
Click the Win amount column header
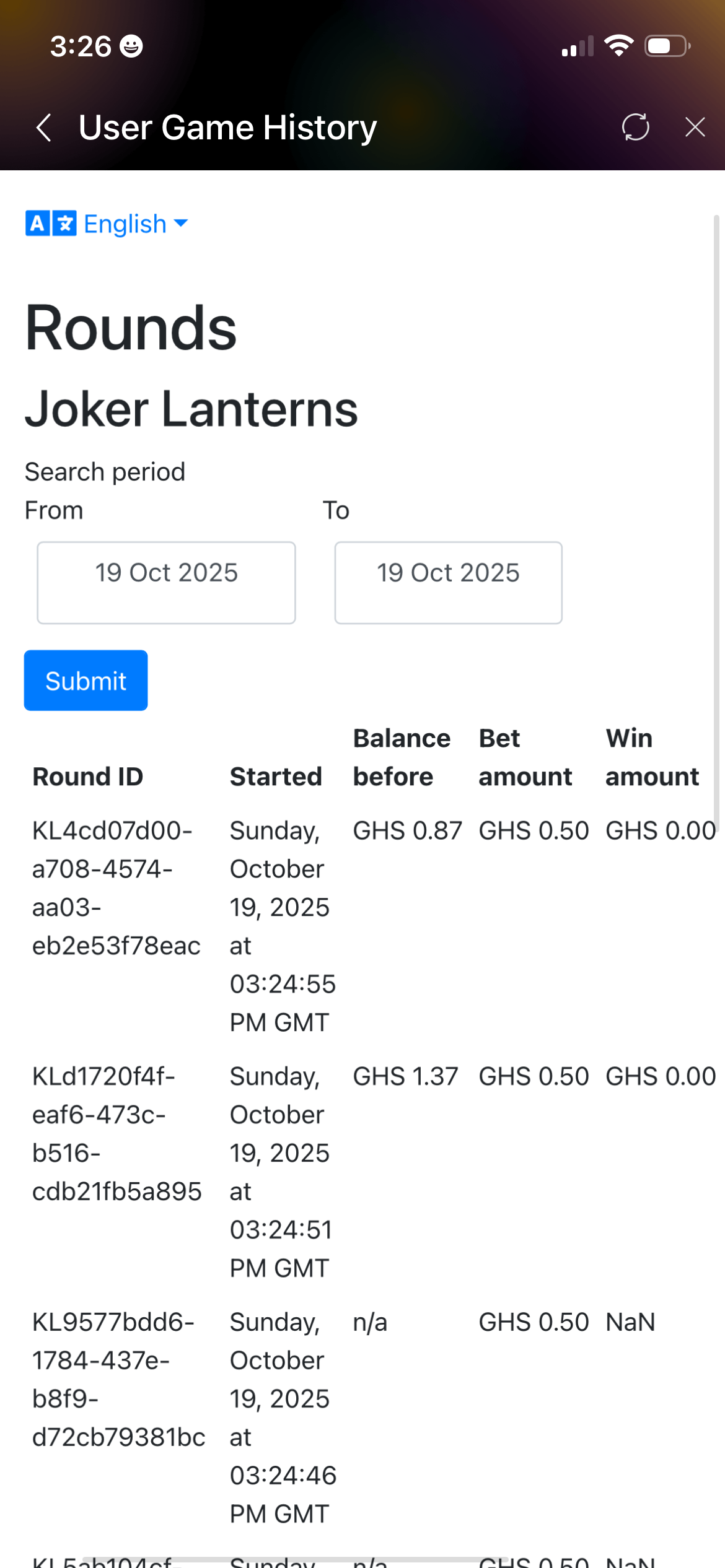pos(652,757)
